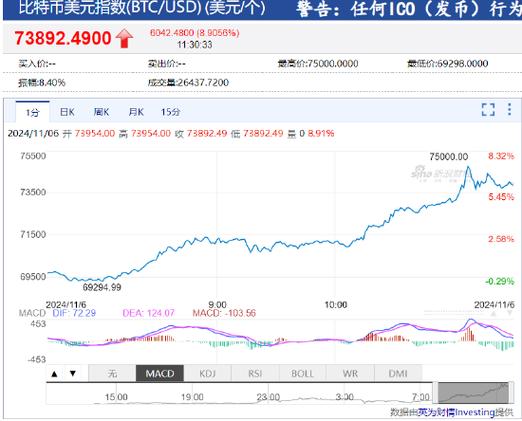Click the small down arrow above MACD panel

(510, 313)
